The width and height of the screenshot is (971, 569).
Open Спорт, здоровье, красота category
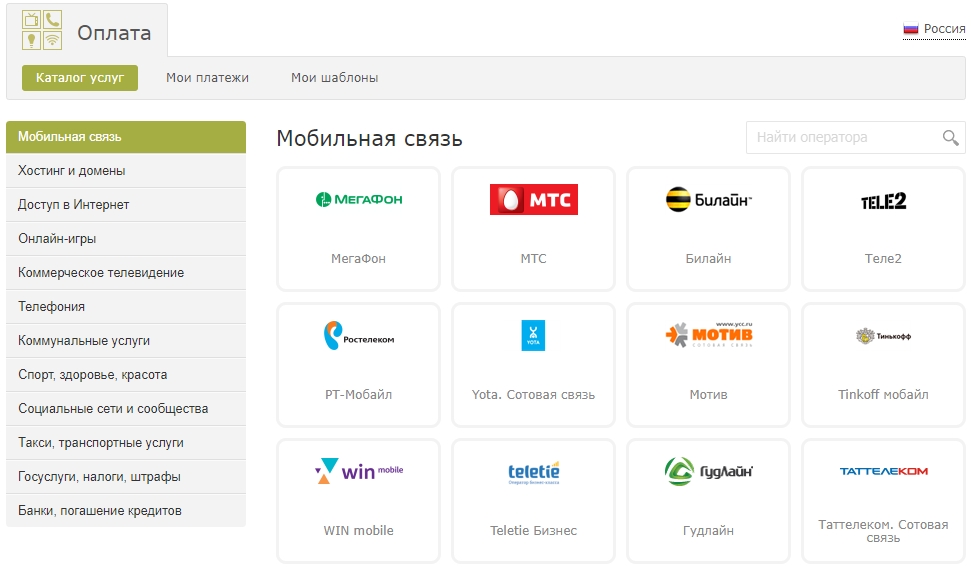pos(126,375)
